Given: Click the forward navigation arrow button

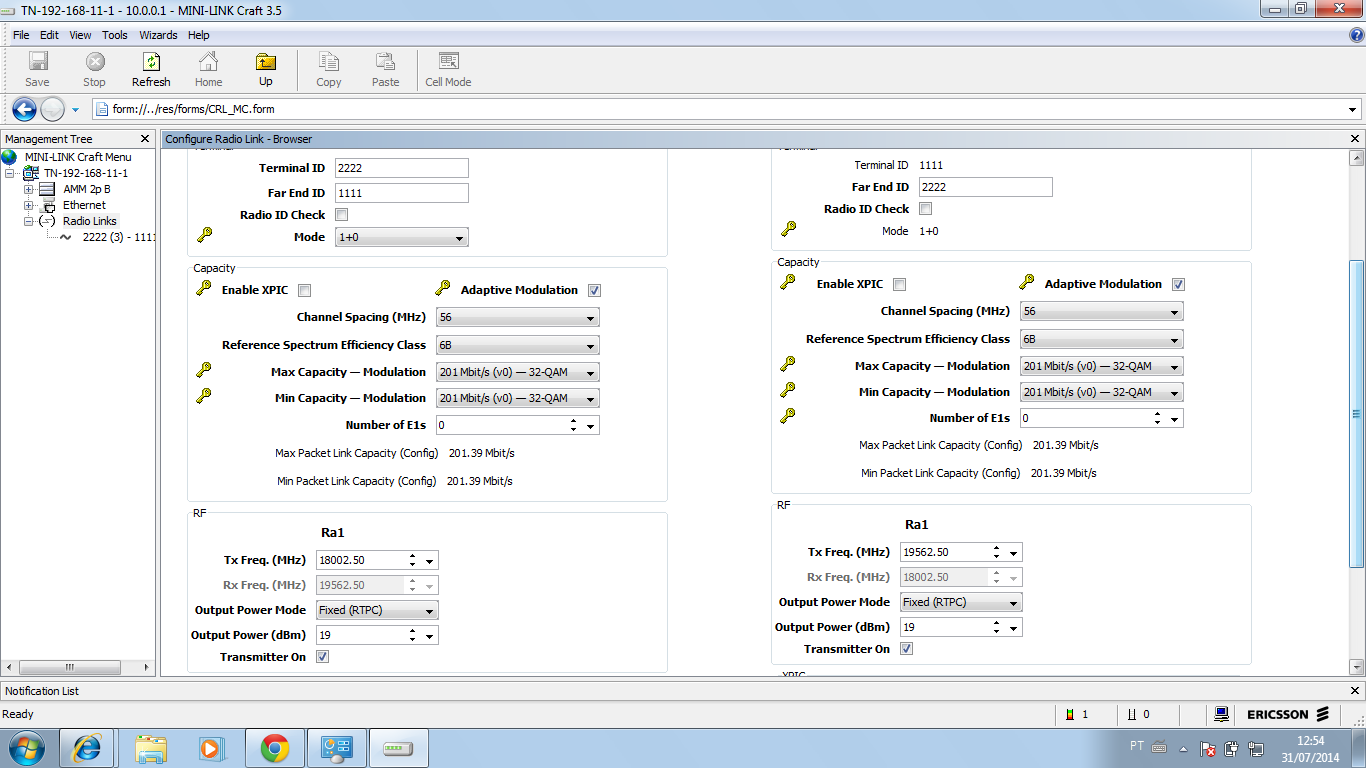Looking at the screenshot, I should (x=52, y=109).
